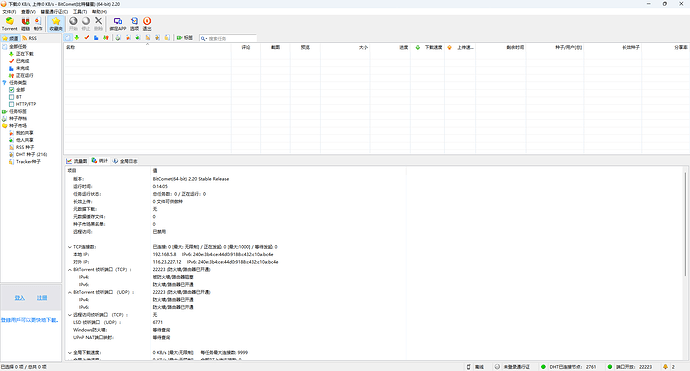Open the Tools (工具) menu
The image size is (690, 371).
[x=80, y=11]
